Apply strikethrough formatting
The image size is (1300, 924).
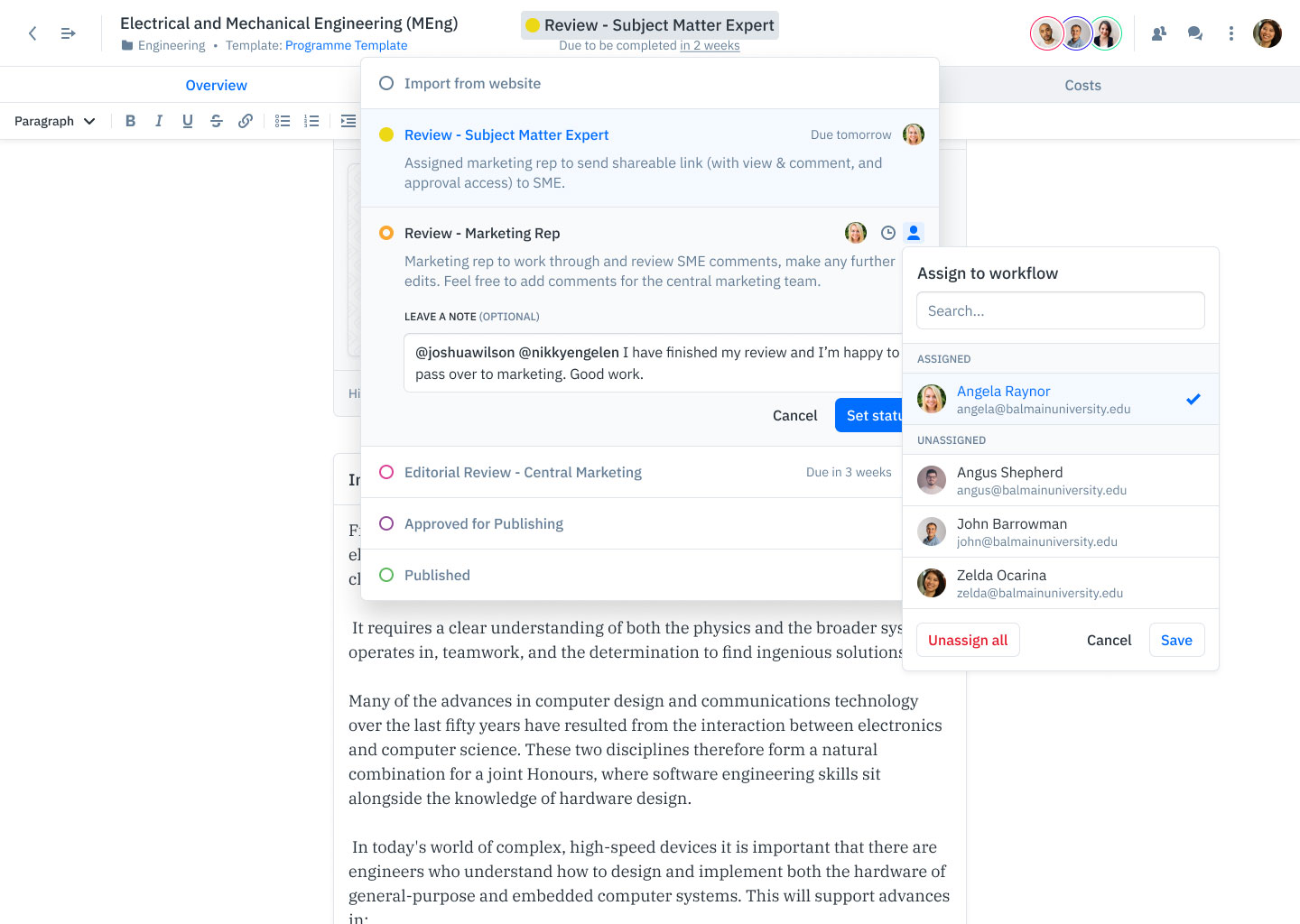[x=217, y=120]
